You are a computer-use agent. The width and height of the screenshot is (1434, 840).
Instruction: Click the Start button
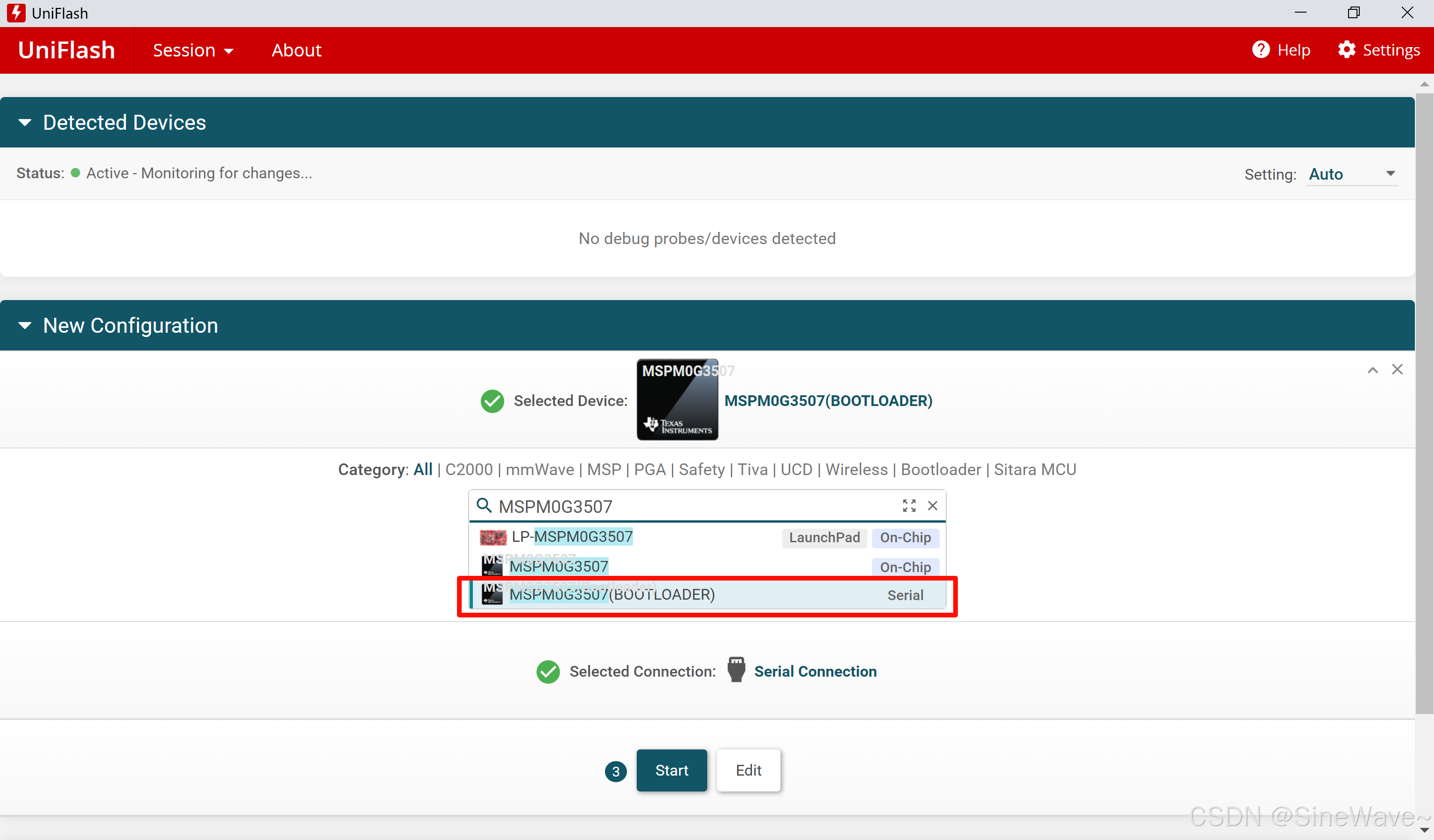tap(671, 770)
